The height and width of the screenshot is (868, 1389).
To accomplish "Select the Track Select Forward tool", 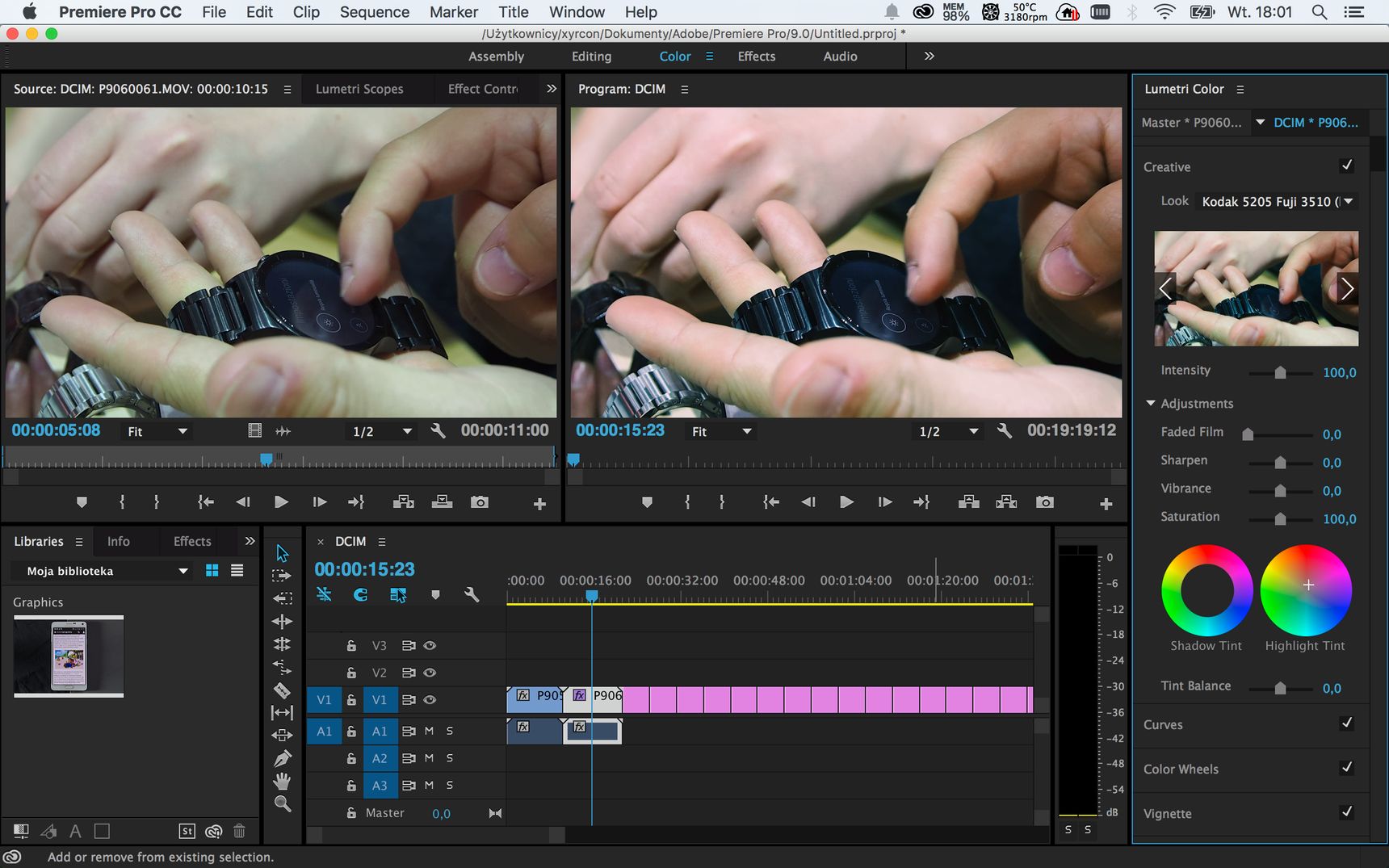I will 282,576.
